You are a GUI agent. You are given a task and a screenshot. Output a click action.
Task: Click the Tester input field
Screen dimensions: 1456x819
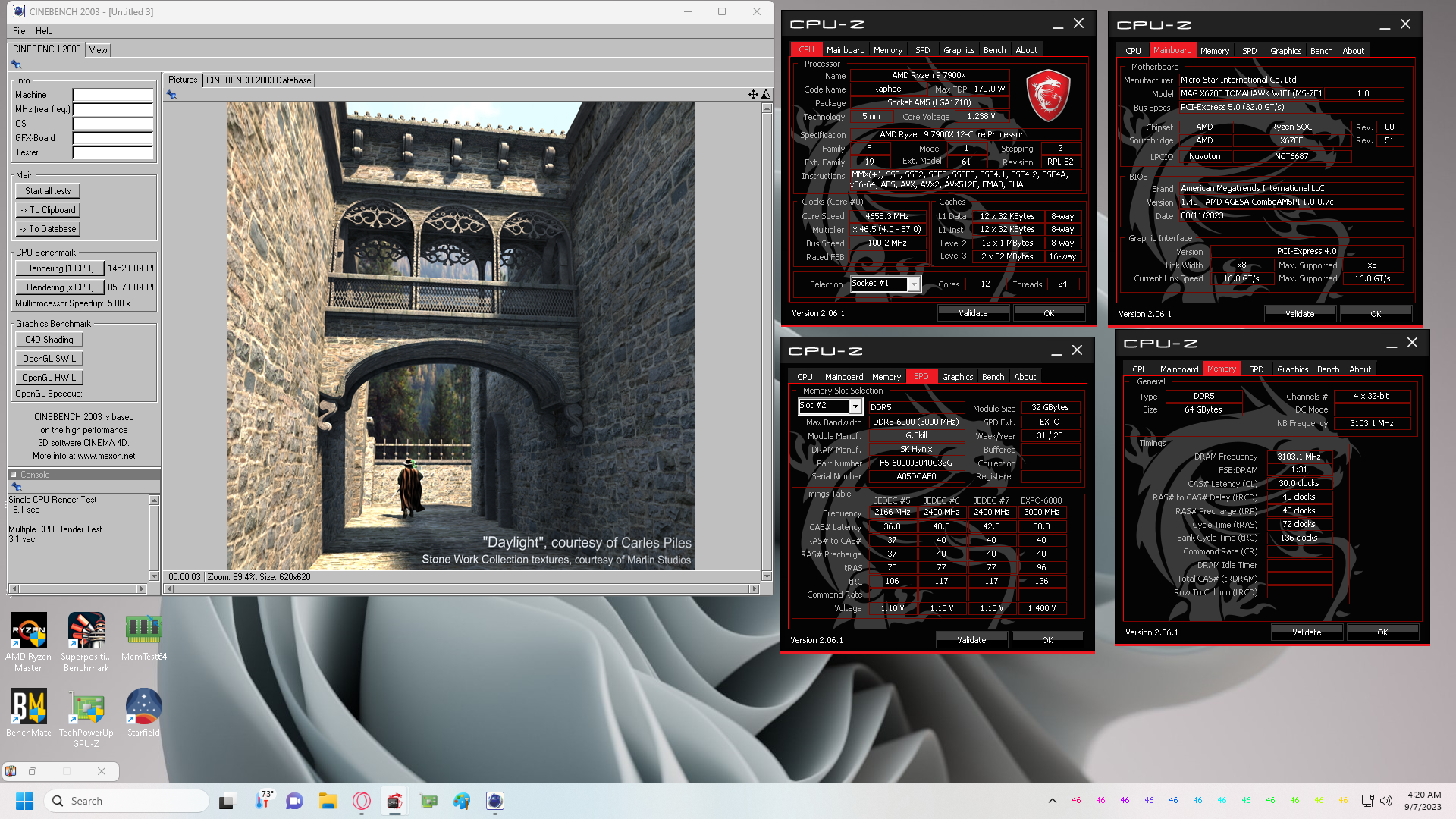(x=112, y=153)
